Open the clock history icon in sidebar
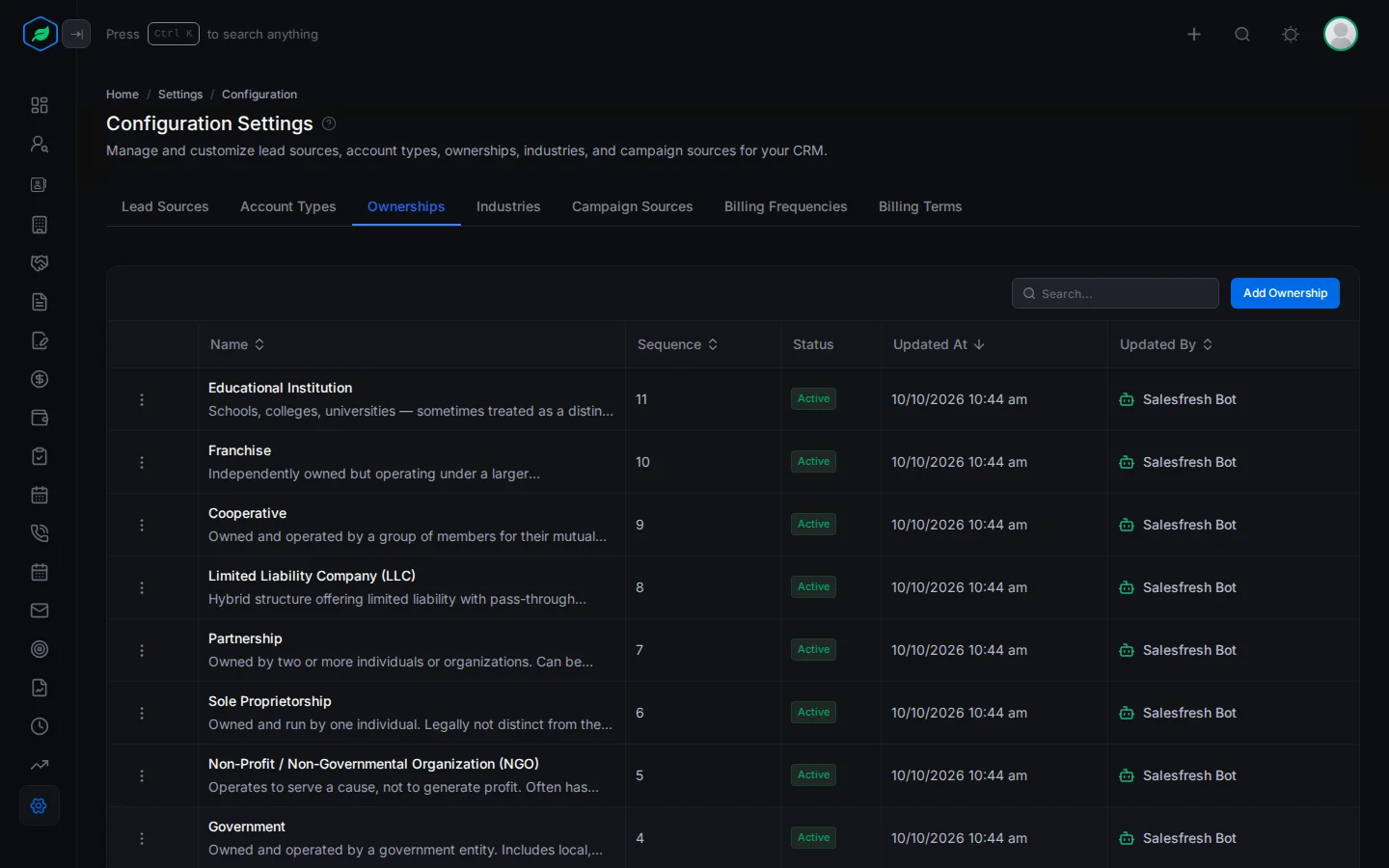 [40, 726]
